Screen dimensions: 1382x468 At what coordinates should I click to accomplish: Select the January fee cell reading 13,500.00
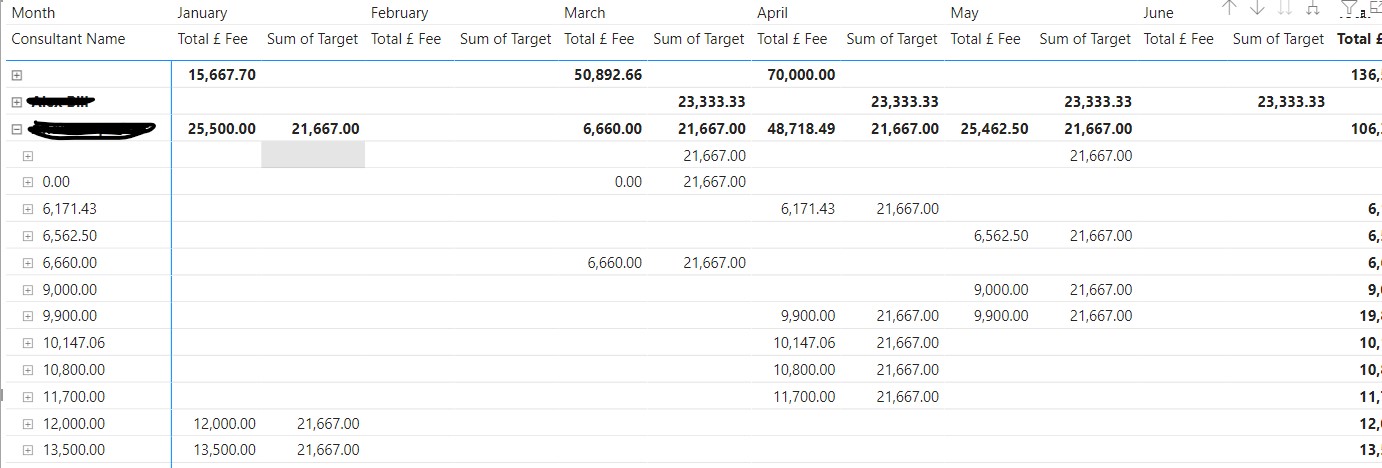click(224, 450)
